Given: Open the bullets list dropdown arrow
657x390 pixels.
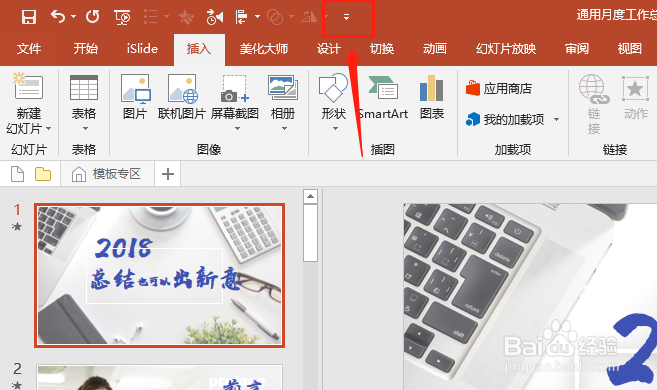Looking at the screenshot, I should (166, 17).
